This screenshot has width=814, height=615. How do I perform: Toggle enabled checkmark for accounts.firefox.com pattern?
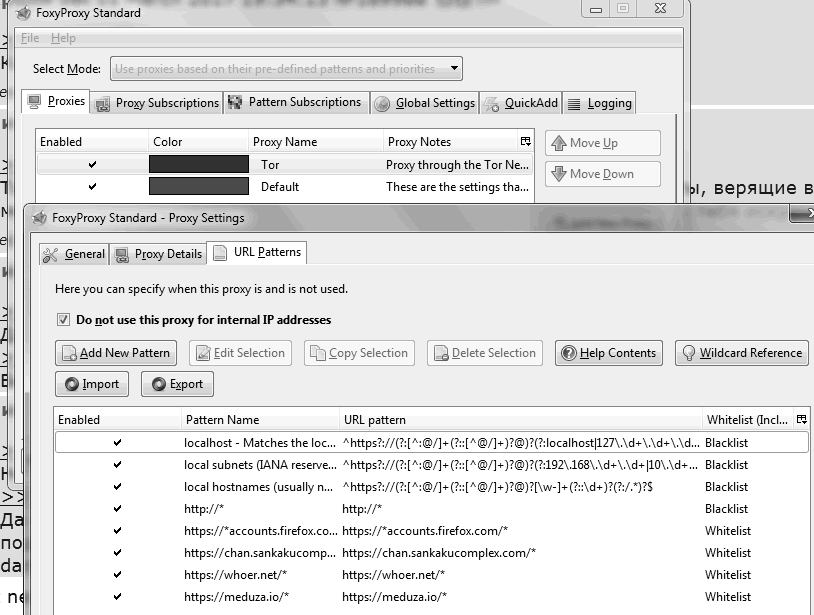[x=117, y=530]
